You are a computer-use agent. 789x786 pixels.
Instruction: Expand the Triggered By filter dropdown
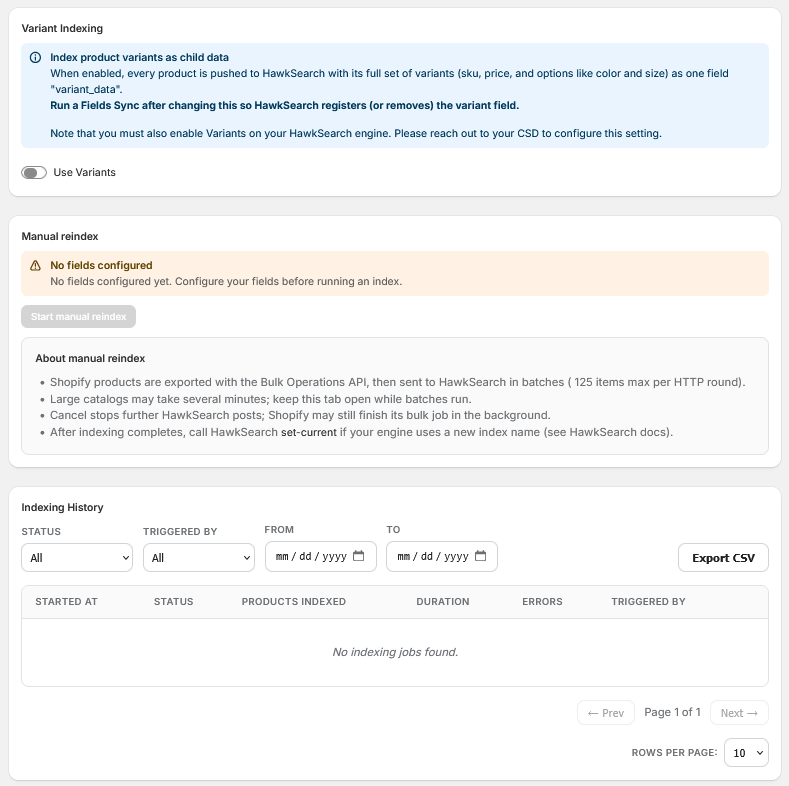pyautogui.click(x=199, y=558)
